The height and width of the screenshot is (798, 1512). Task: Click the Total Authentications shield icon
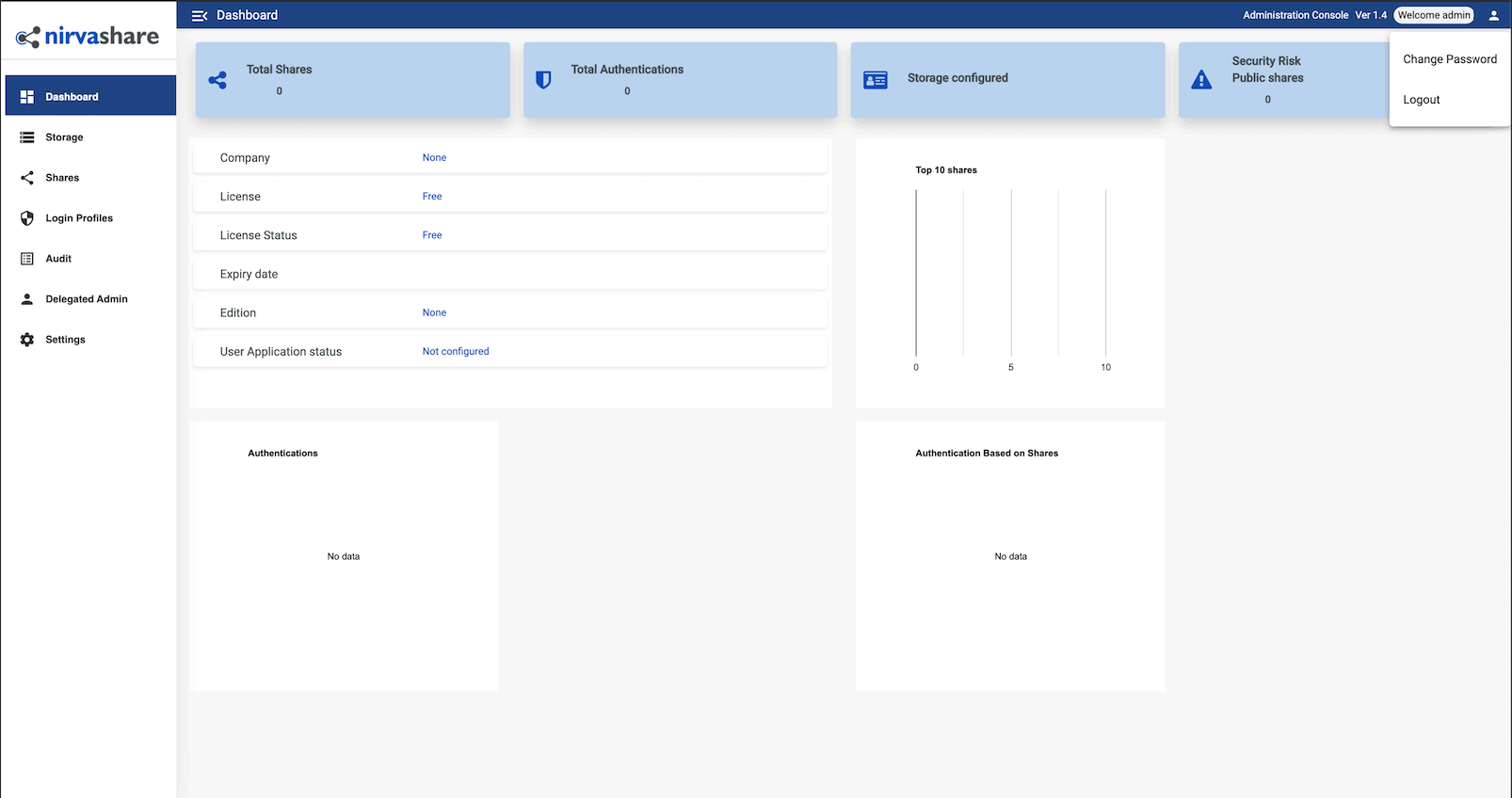(x=543, y=80)
